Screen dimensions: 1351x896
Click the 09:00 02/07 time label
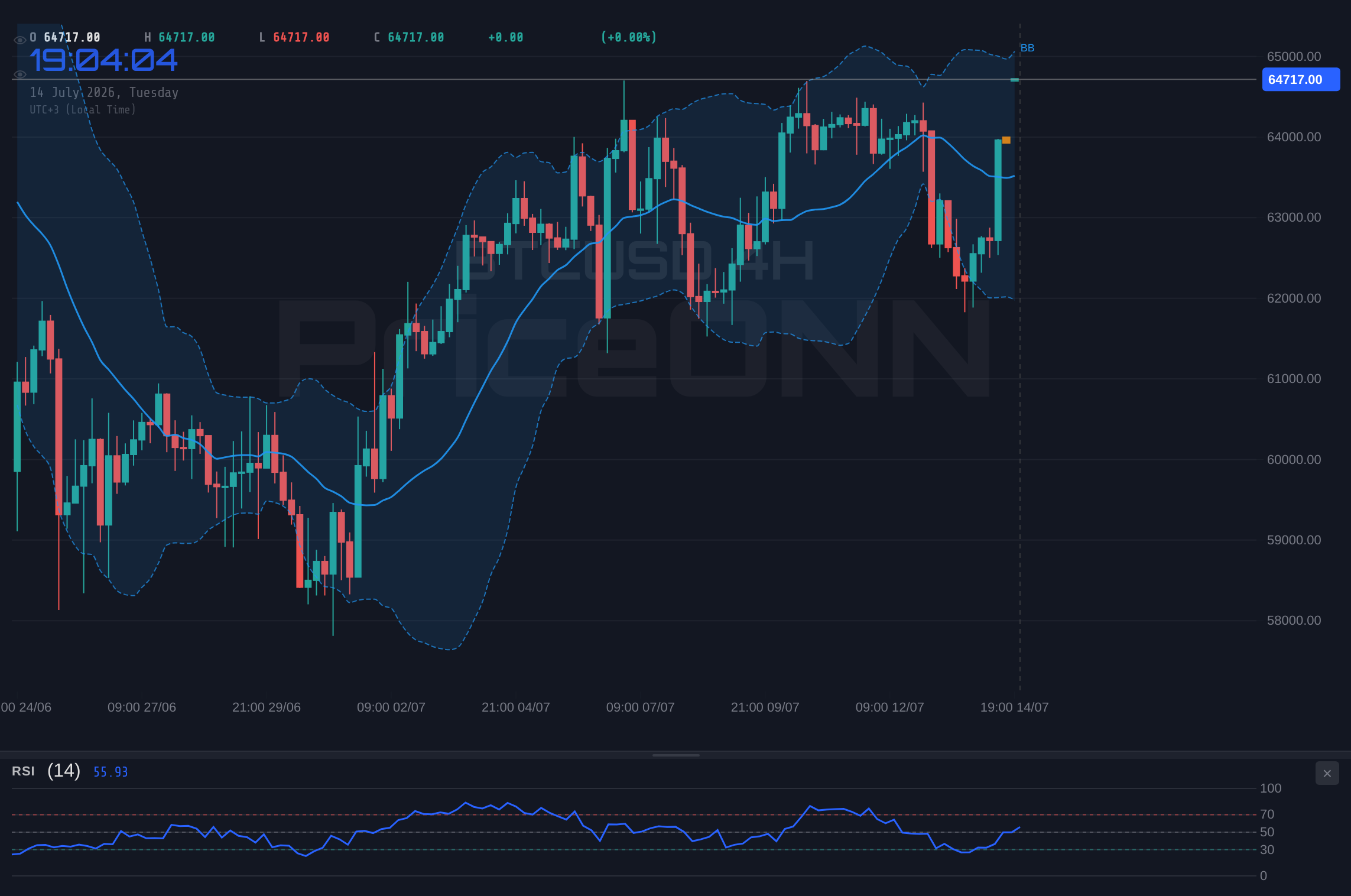tap(391, 707)
